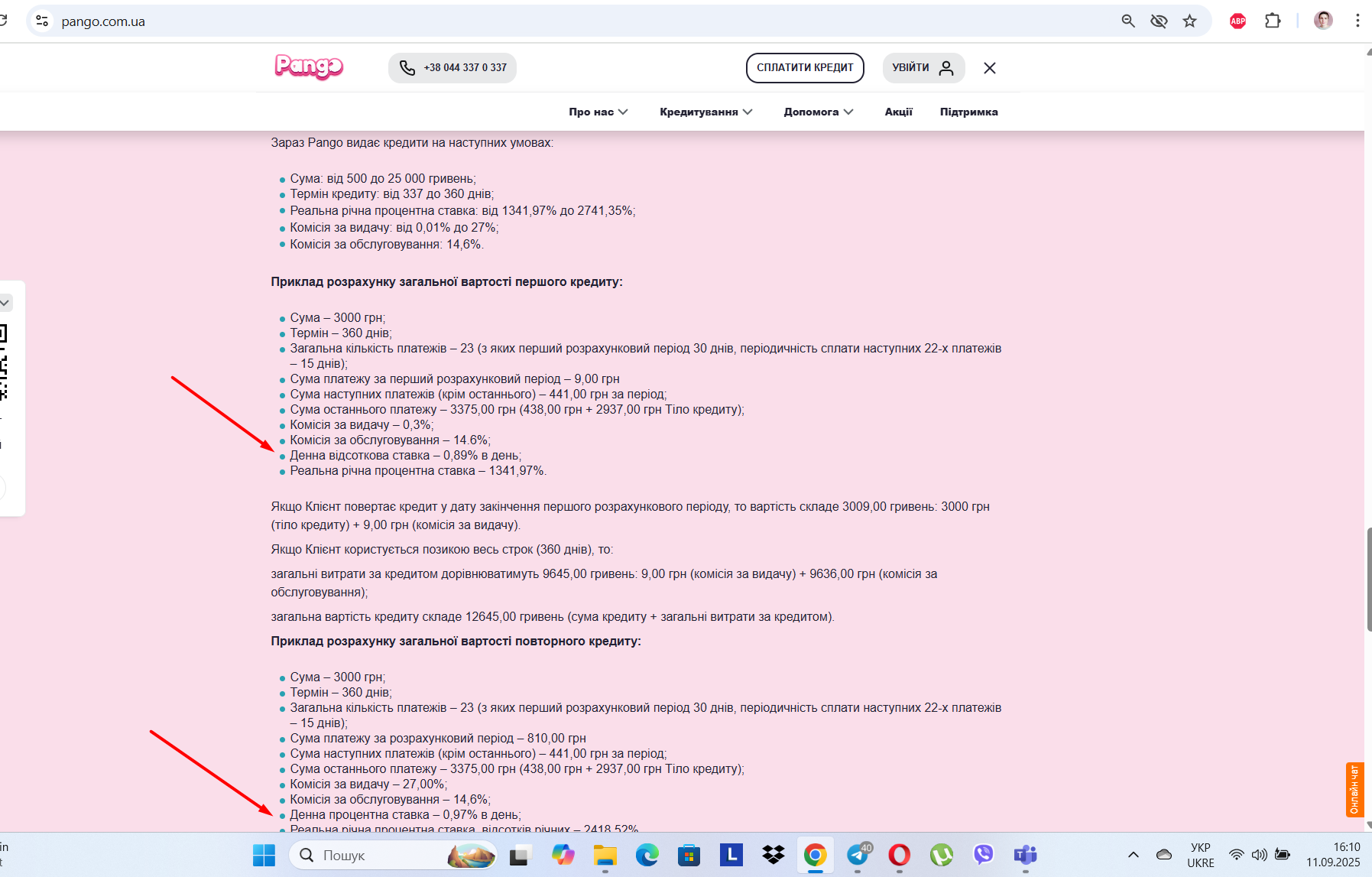Open the Wi-Fi network tray icon
1372x877 pixels.
[1236, 855]
